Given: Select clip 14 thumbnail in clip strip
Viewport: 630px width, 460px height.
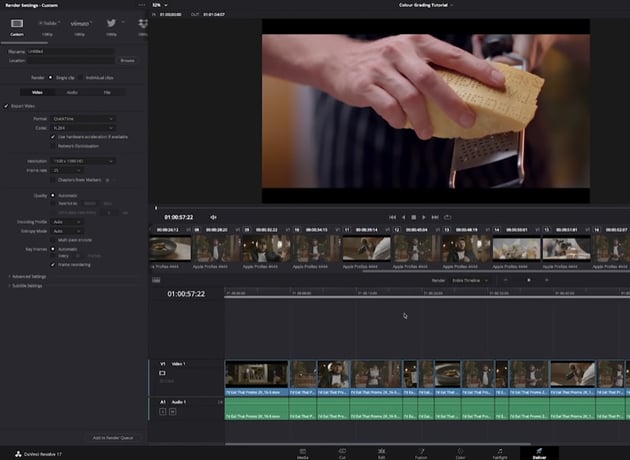Looking at the screenshot, I should point(516,248).
